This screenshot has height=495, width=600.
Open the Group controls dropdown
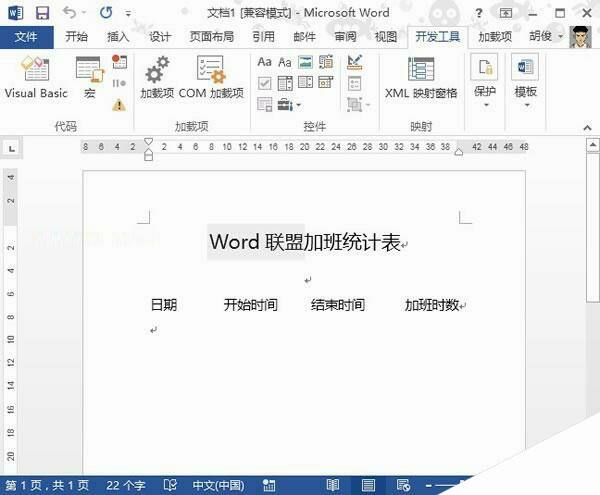pos(359,104)
